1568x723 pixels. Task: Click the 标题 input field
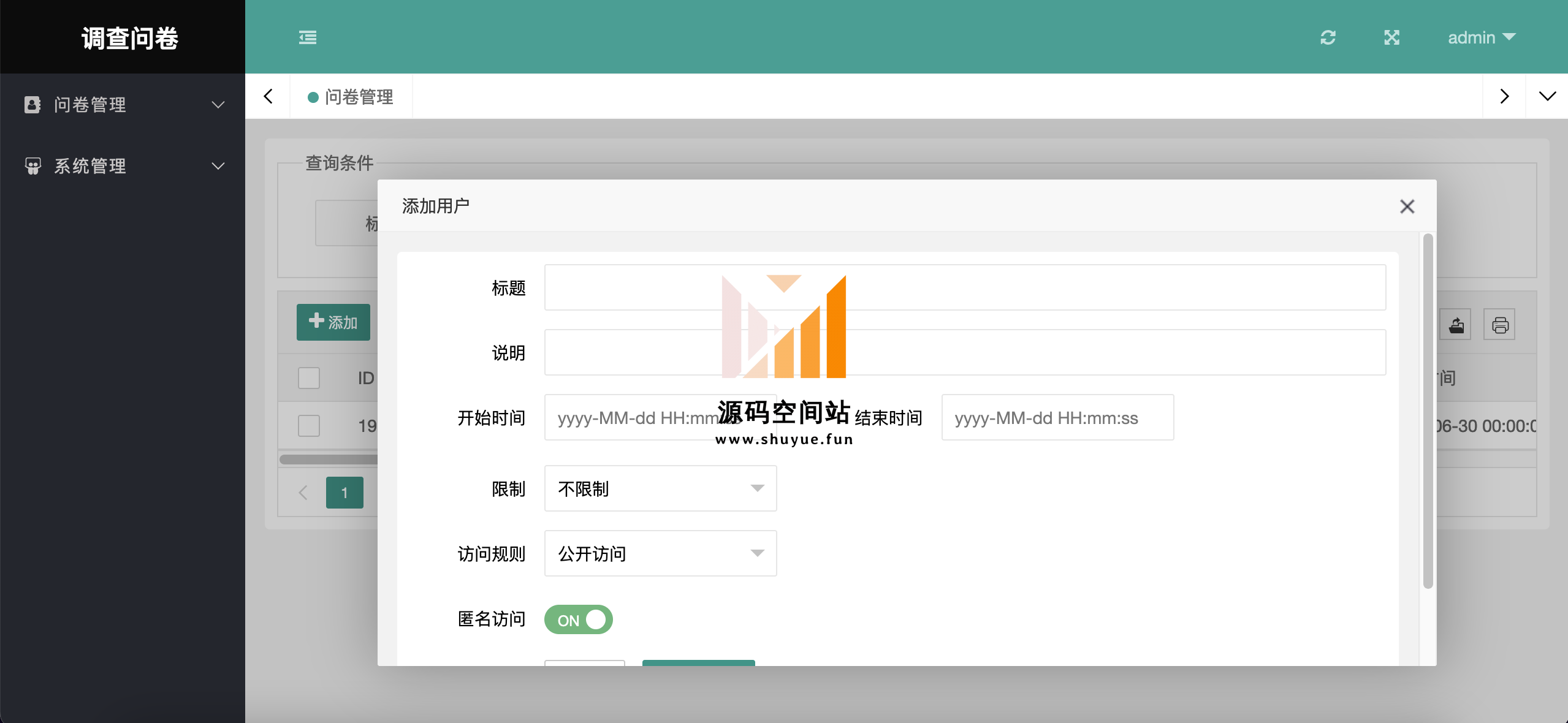[x=965, y=287]
